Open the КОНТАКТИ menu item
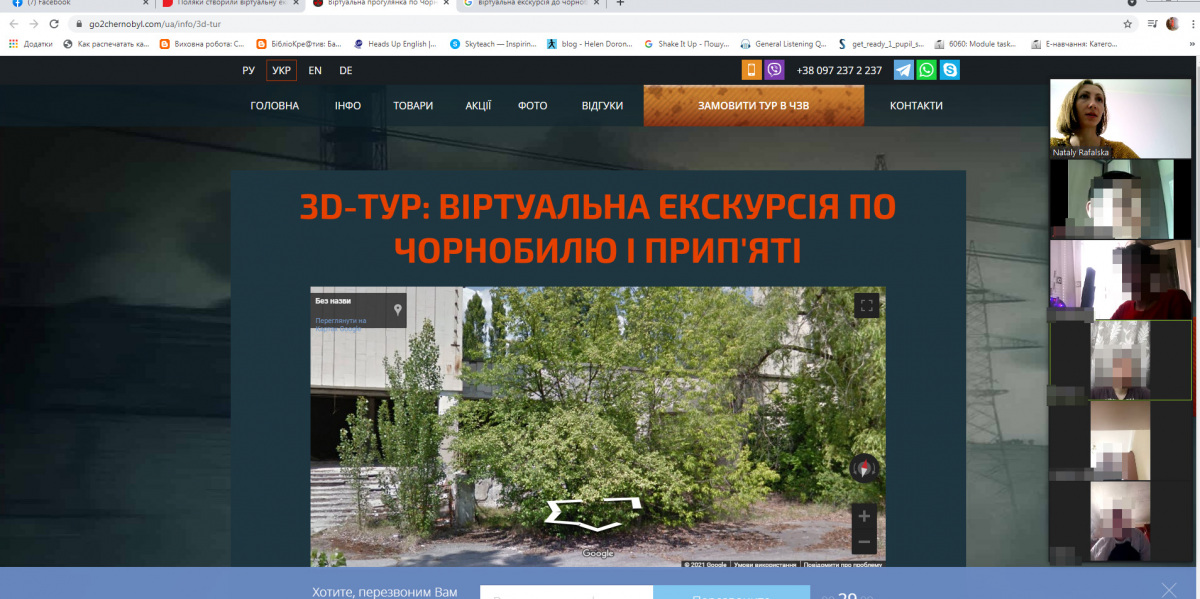The width and height of the screenshot is (1200, 599). (x=916, y=106)
